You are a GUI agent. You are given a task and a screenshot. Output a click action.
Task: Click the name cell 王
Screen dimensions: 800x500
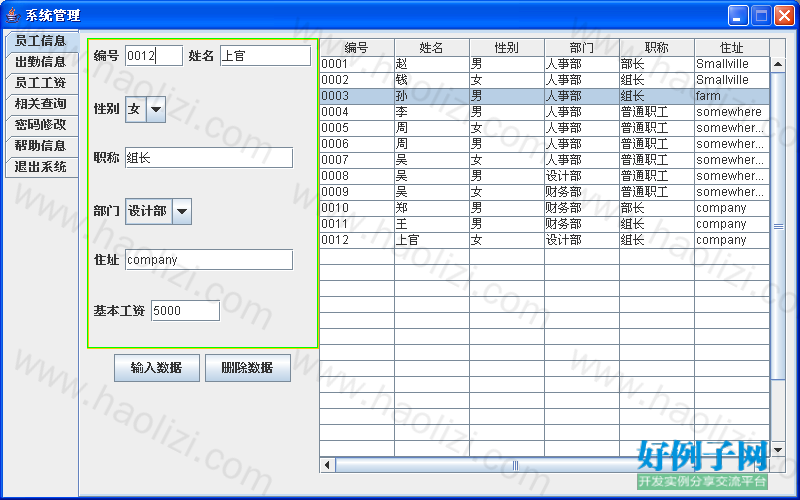tap(432, 224)
